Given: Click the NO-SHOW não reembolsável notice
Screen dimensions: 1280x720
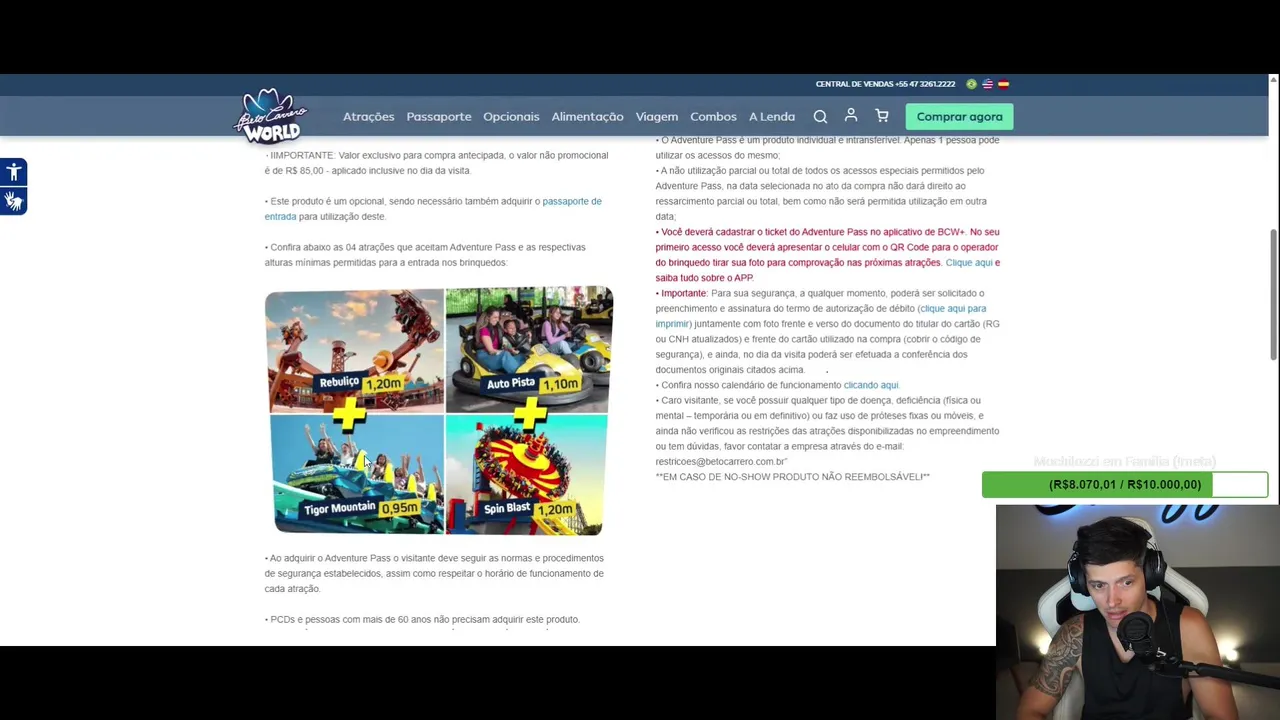Looking at the screenshot, I should pyautogui.click(x=793, y=477).
